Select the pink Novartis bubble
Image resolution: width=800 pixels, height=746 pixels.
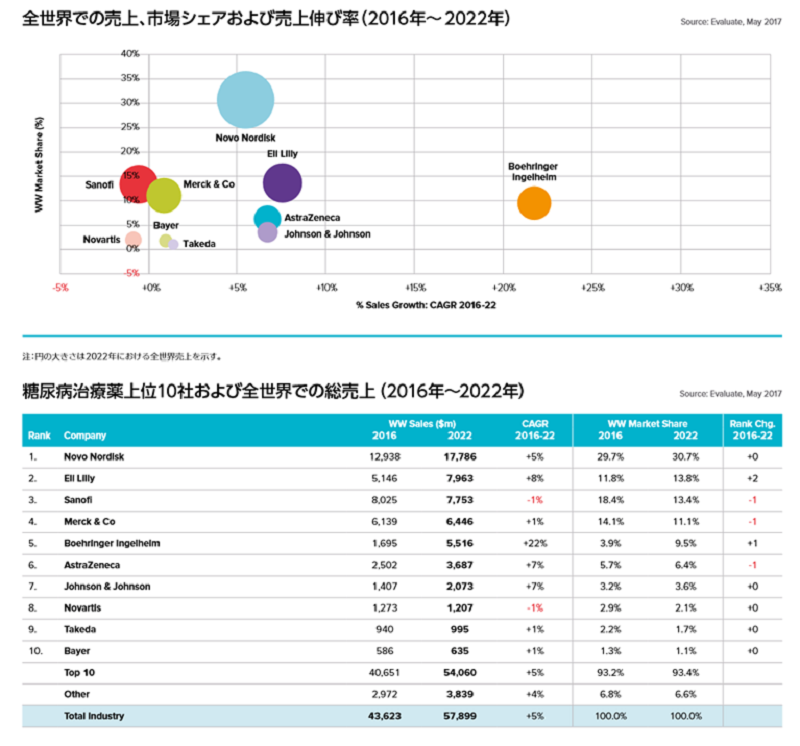[x=133, y=239]
